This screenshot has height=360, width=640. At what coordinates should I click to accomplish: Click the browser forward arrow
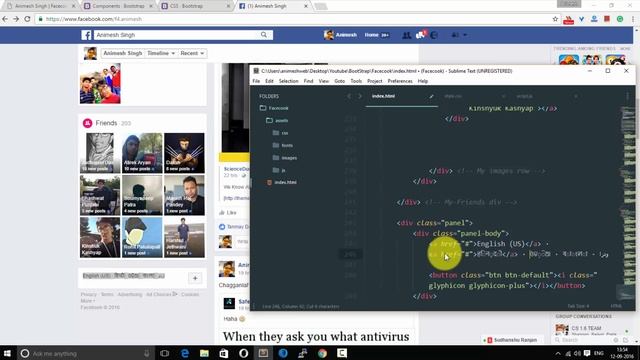tap(16, 19)
